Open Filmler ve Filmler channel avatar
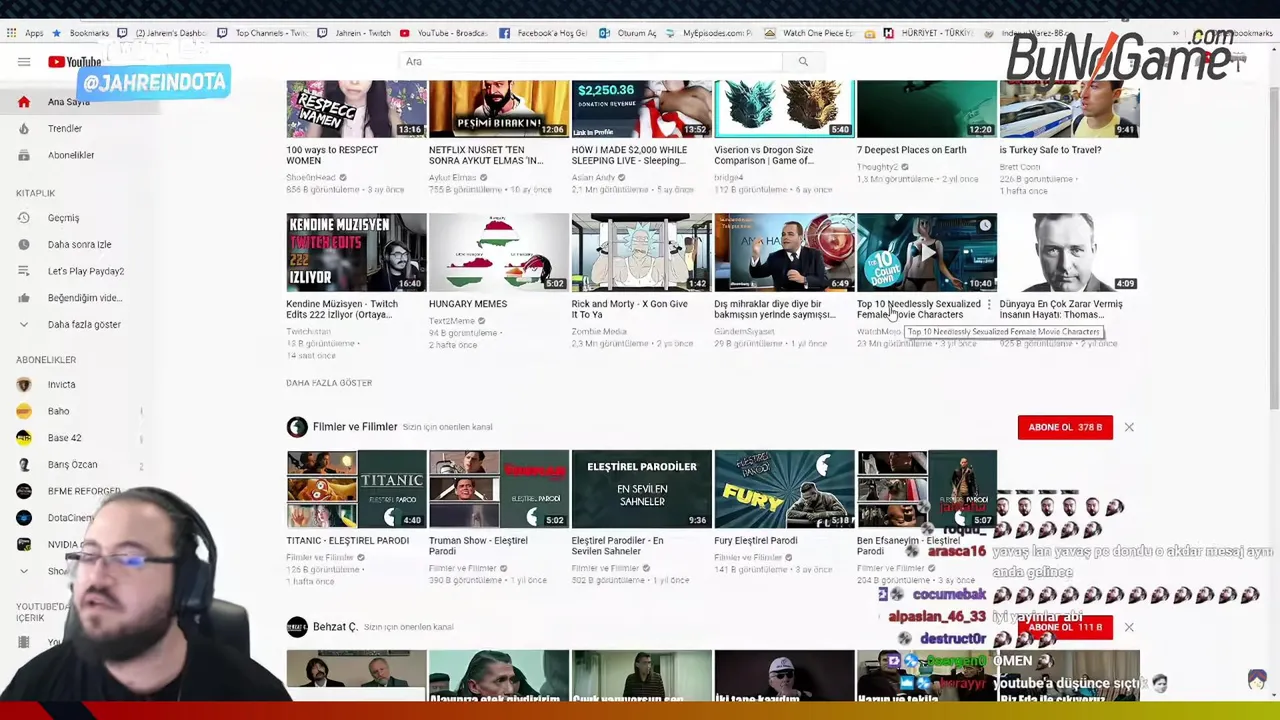This screenshot has width=1280, height=720. pyautogui.click(x=297, y=427)
